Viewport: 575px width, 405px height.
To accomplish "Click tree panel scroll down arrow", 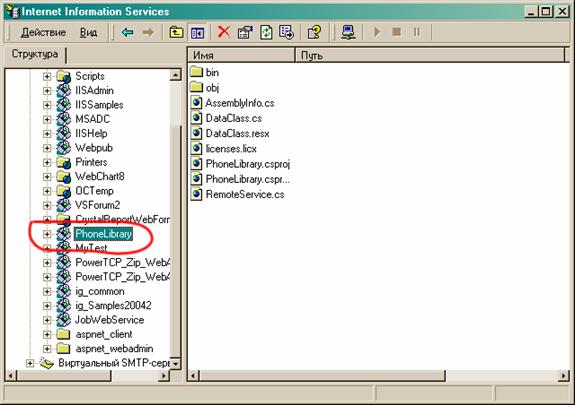I will pyautogui.click(x=176, y=364).
